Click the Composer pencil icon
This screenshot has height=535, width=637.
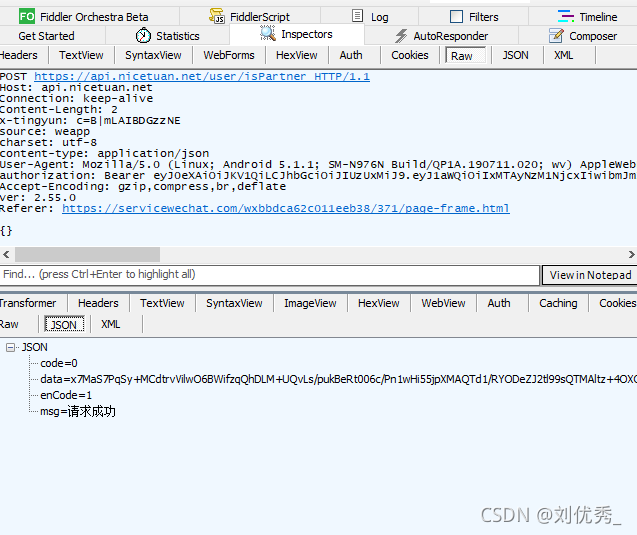coord(556,35)
